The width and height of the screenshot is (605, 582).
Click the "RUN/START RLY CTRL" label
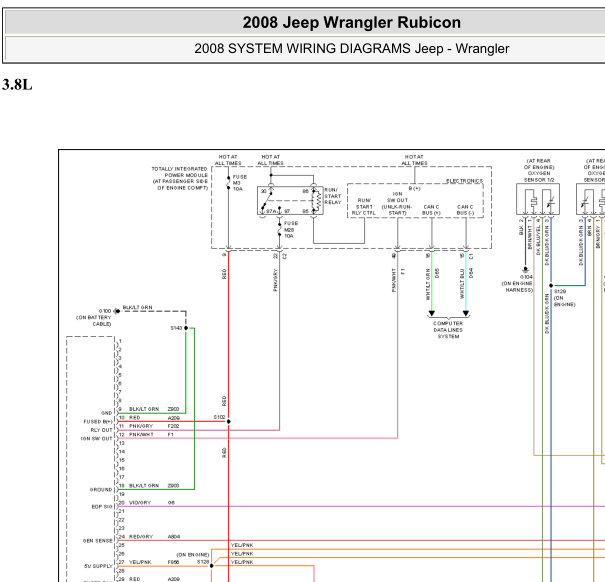(x=364, y=206)
